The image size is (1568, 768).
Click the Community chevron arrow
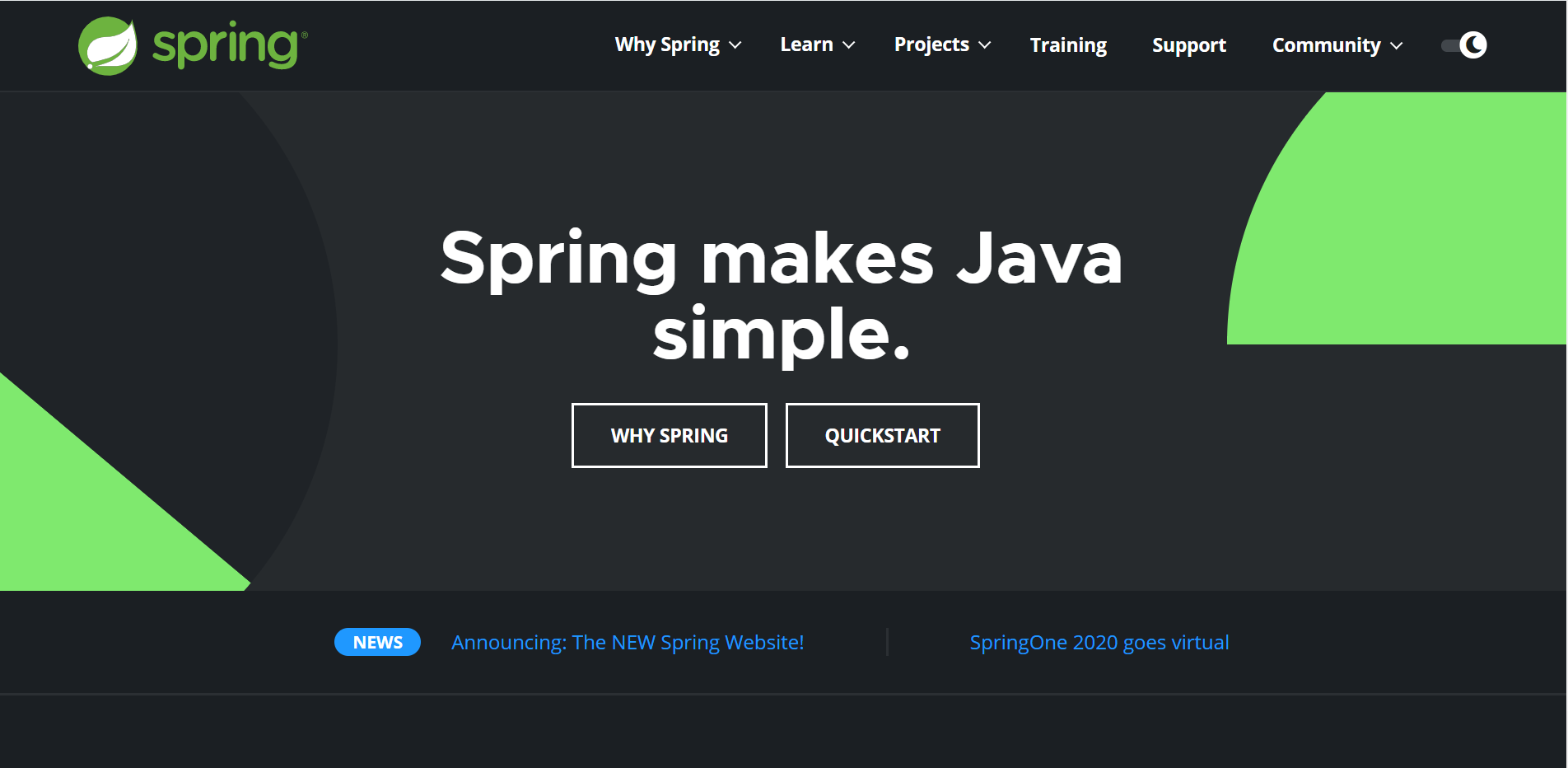pyautogui.click(x=1398, y=46)
